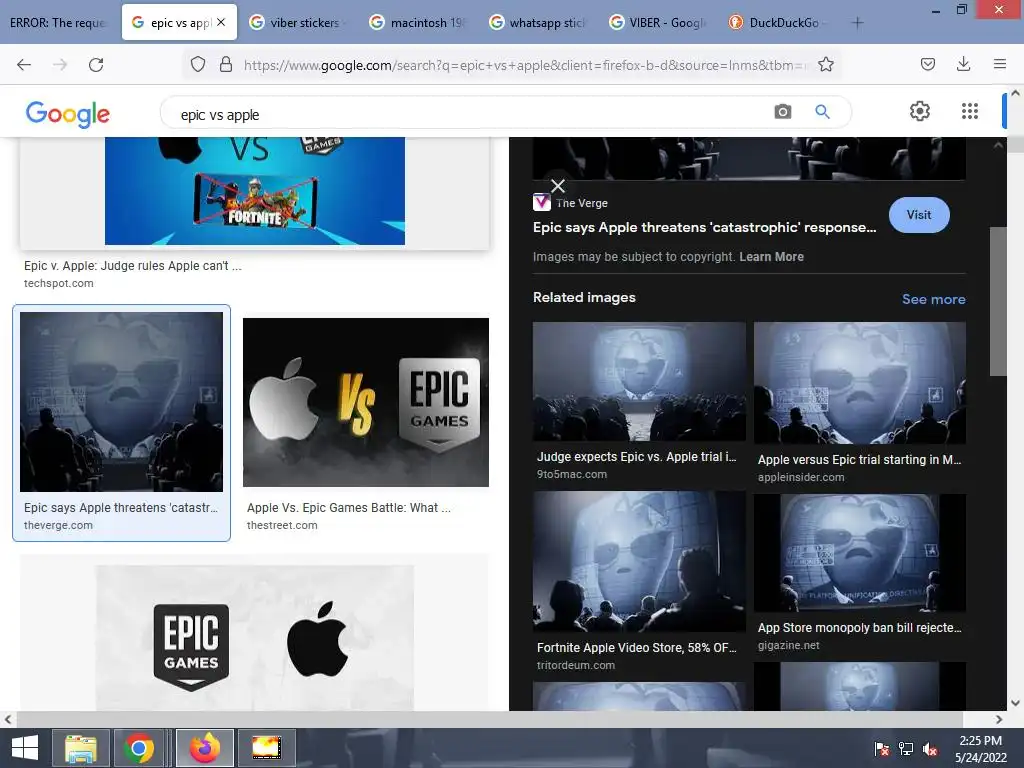Open the tracking protection shield
Image resolution: width=1024 pixels, height=768 pixels.
point(198,64)
